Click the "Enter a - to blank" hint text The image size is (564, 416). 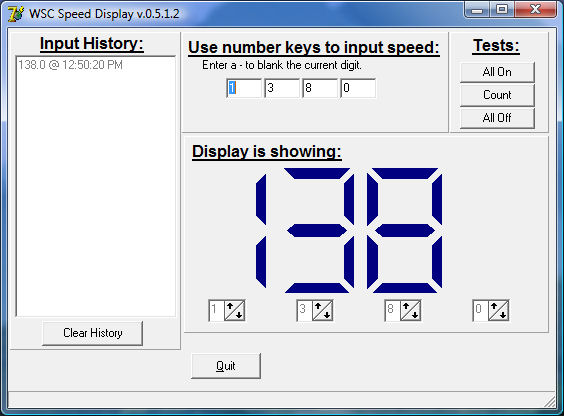pos(282,65)
